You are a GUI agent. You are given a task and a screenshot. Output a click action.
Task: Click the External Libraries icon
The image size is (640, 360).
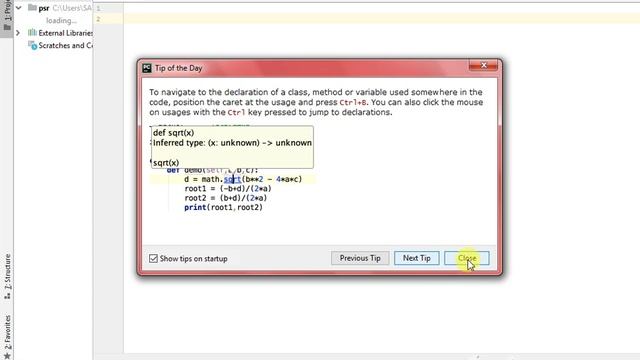tap(32, 32)
